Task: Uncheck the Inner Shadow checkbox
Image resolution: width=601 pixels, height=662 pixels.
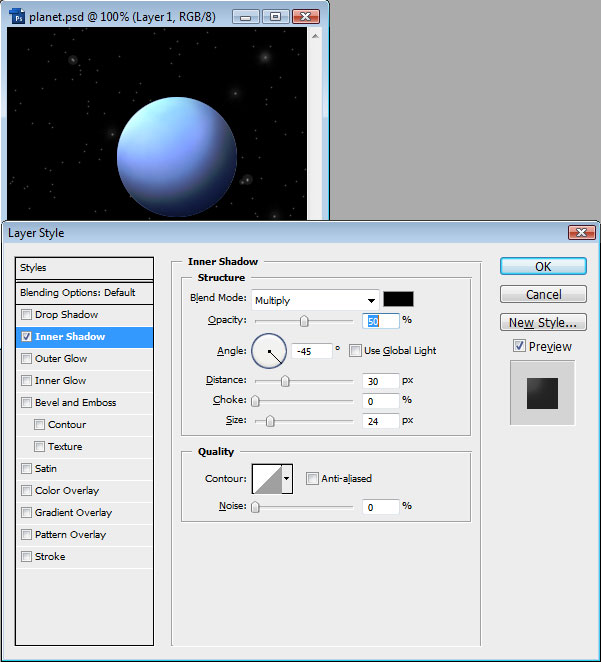Action: (26, 336)
